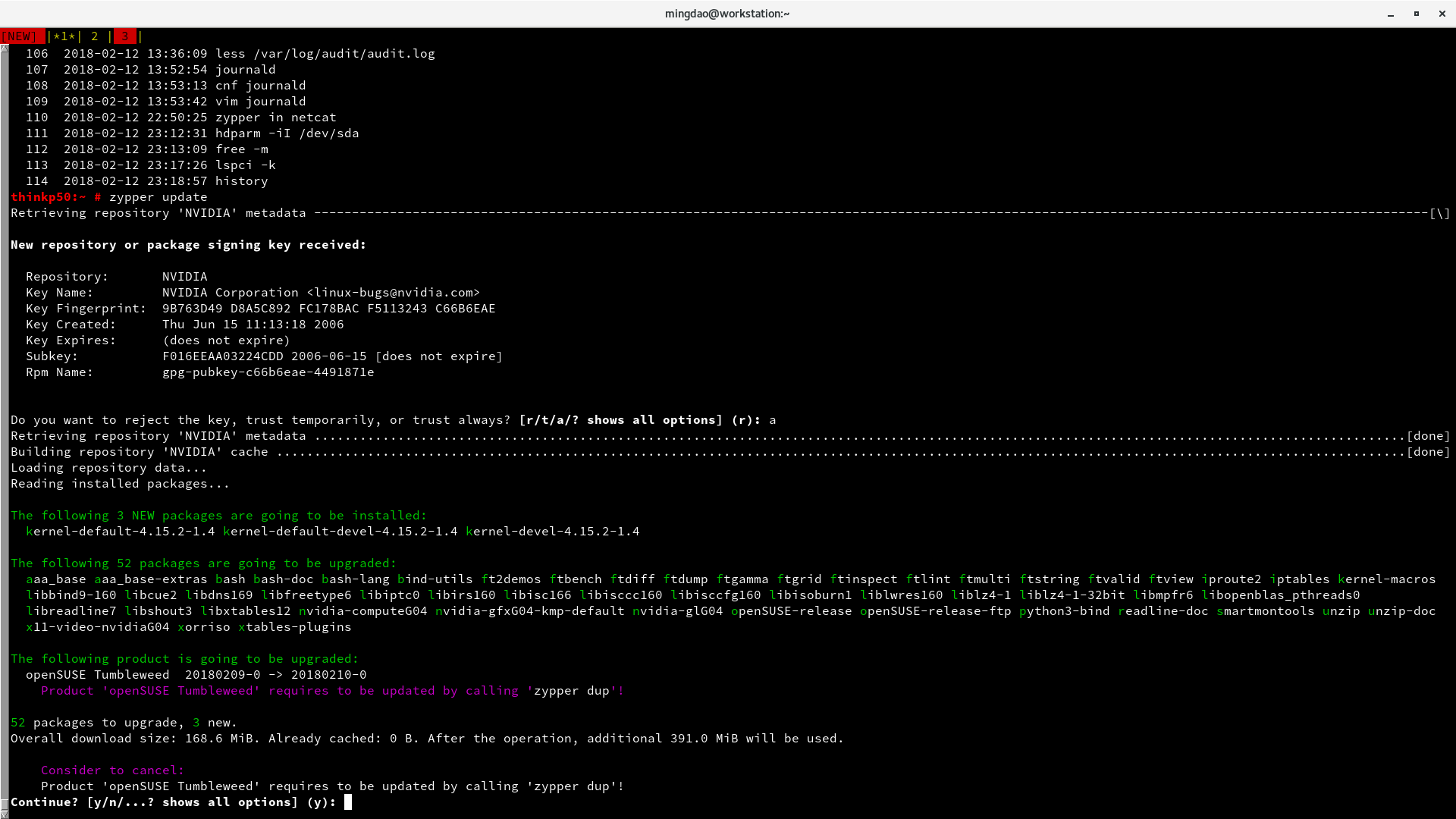Click package 'kernel-devel-4.15.2-1.4'

click(553, 532)
